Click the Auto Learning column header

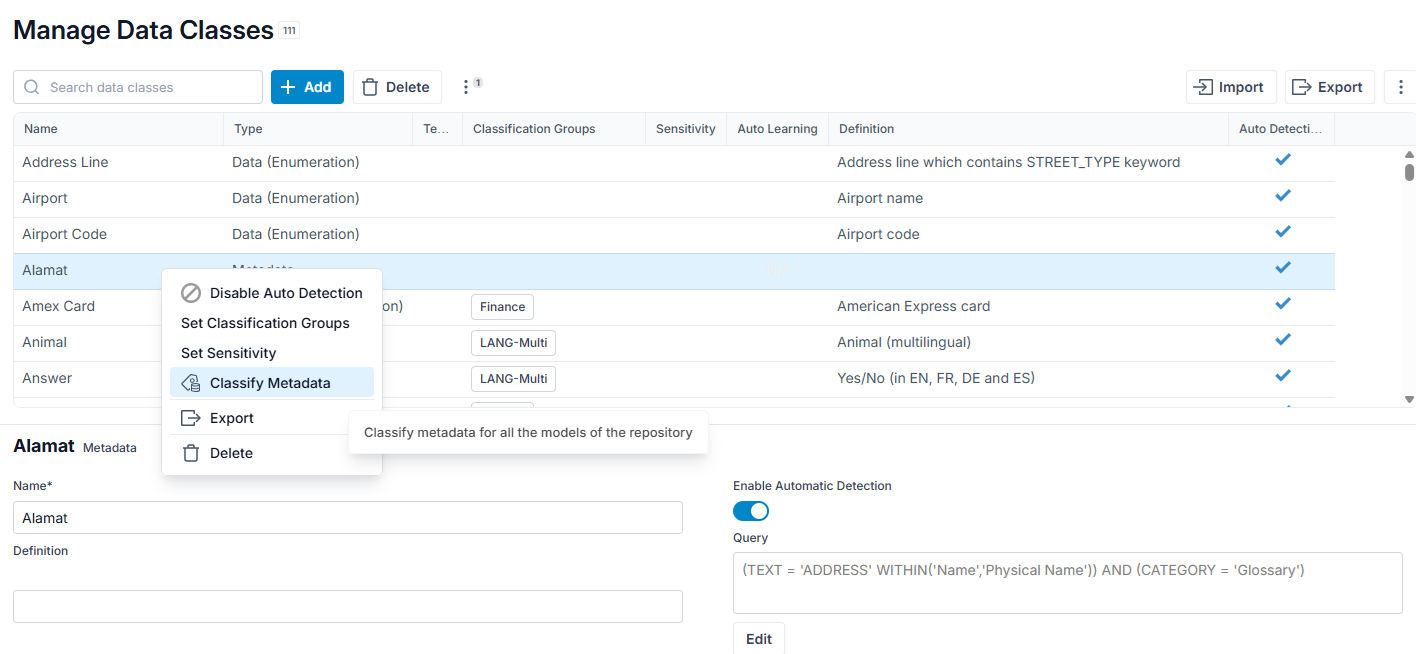777,129
